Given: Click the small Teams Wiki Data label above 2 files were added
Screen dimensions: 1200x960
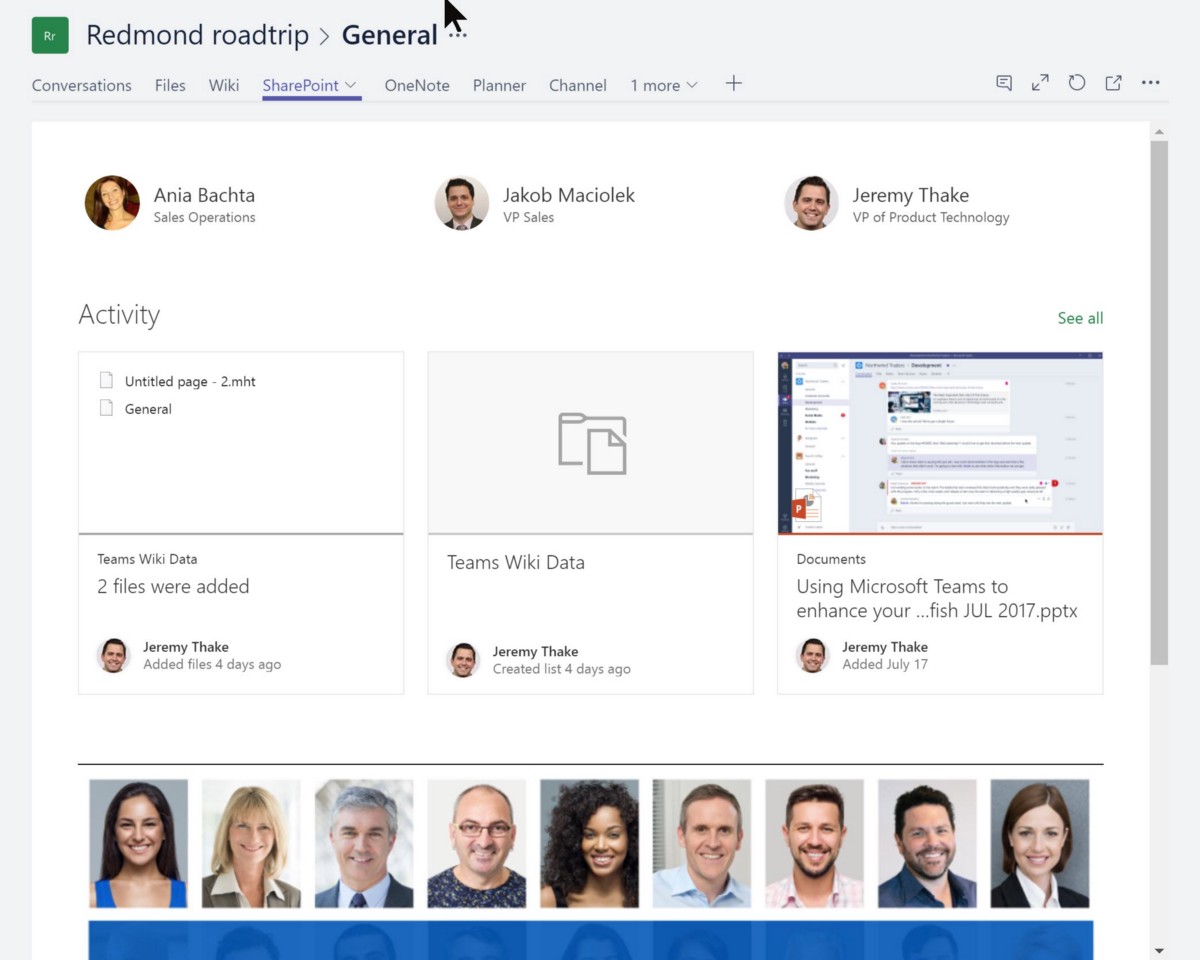Looking at the screenshot, I should (147, 559).
